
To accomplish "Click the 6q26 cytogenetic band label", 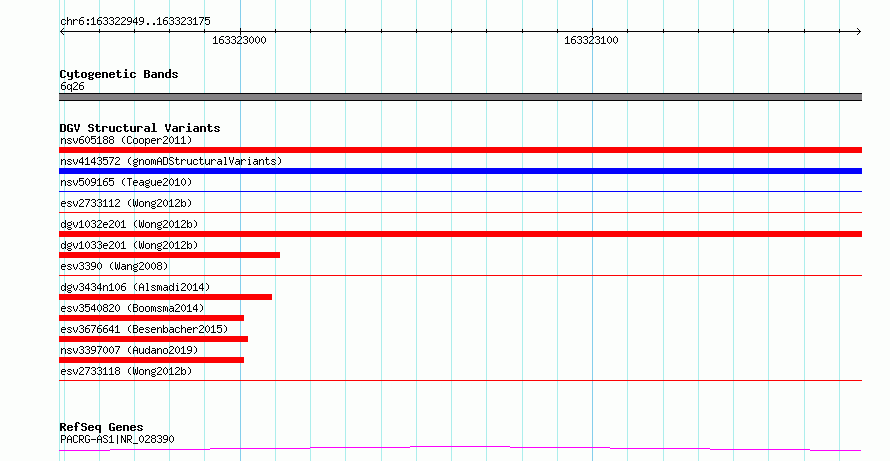I will pyautogui.click(x=72, y=86).
